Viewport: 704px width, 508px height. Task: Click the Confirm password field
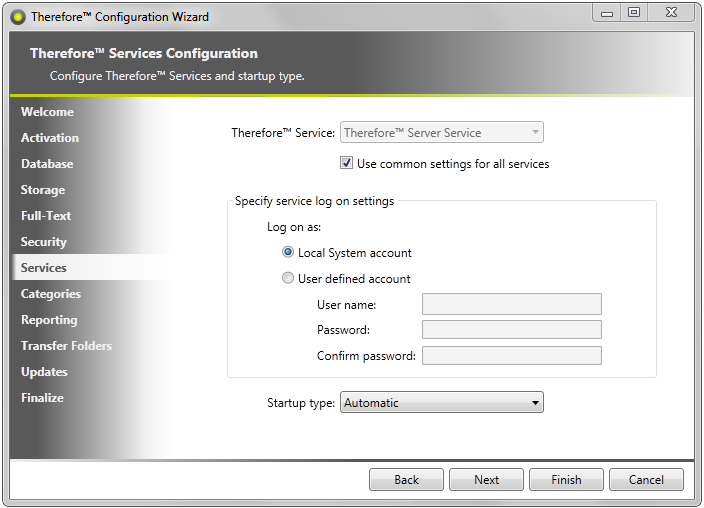[512, 356]
